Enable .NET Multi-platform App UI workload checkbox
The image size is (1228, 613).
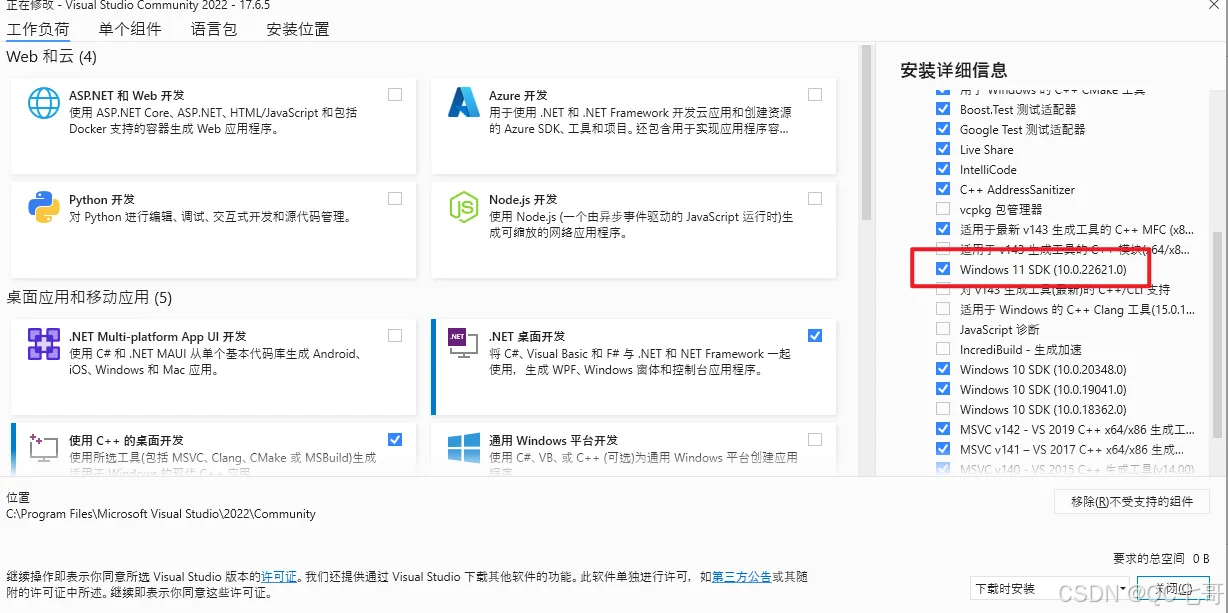[x=395, y=336]
